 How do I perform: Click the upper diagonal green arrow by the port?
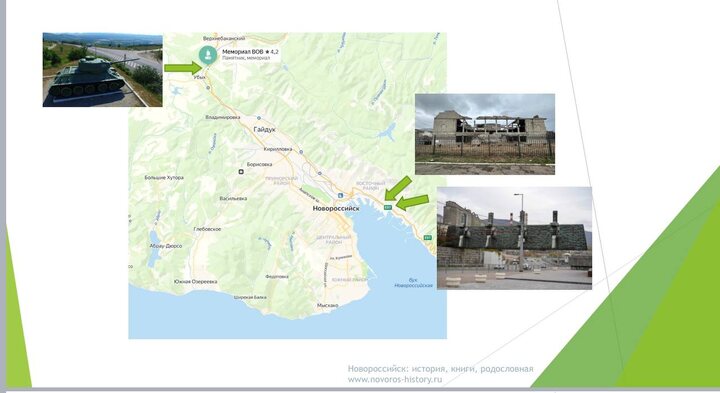click(x=398, y=188)
